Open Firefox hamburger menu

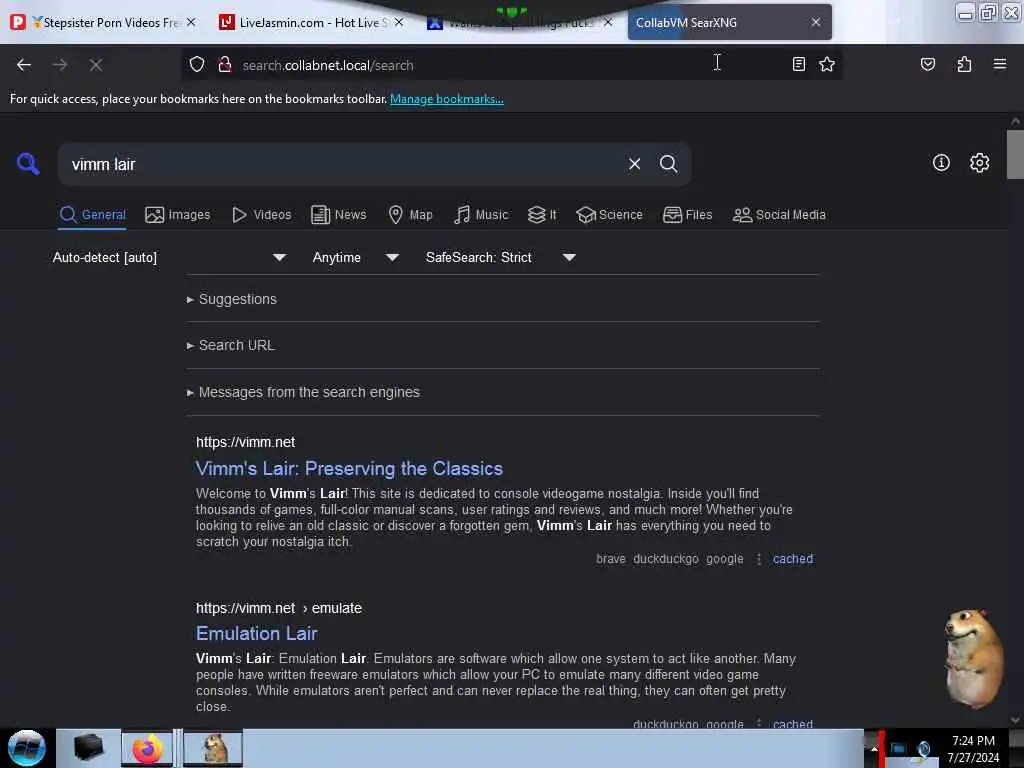click(x=999, y=64)
